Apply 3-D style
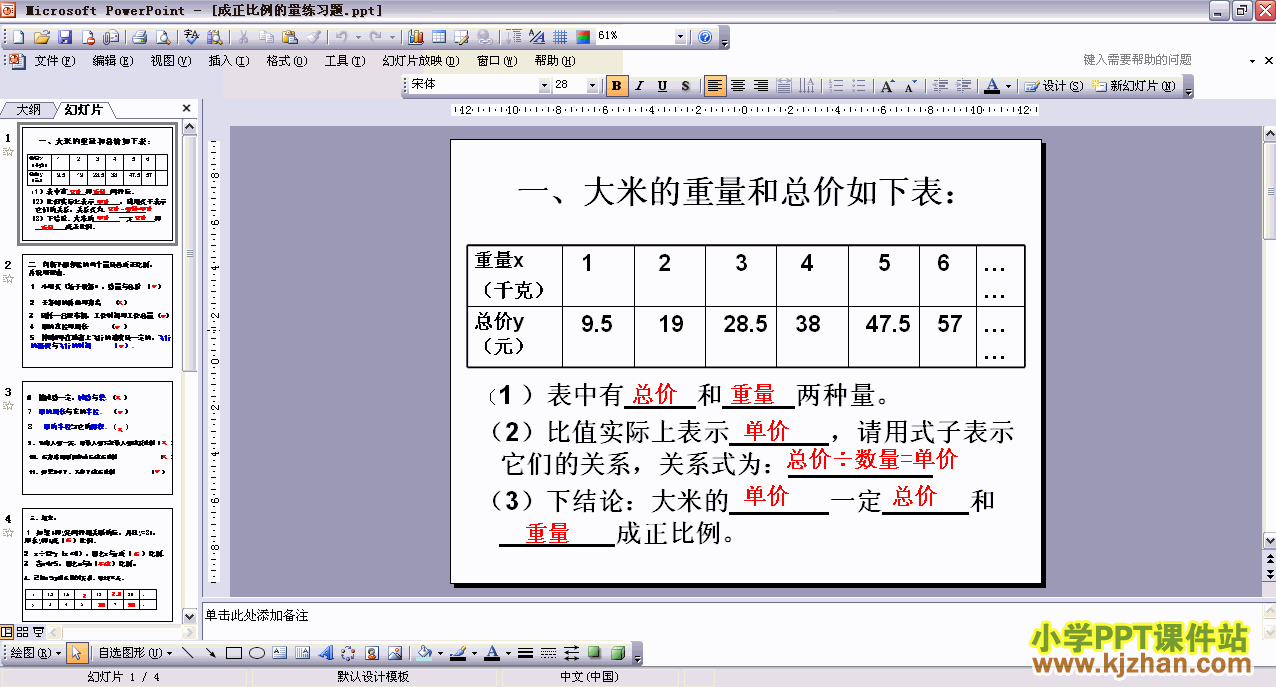This screenshot has height=687, width=1276. point(617,653)
